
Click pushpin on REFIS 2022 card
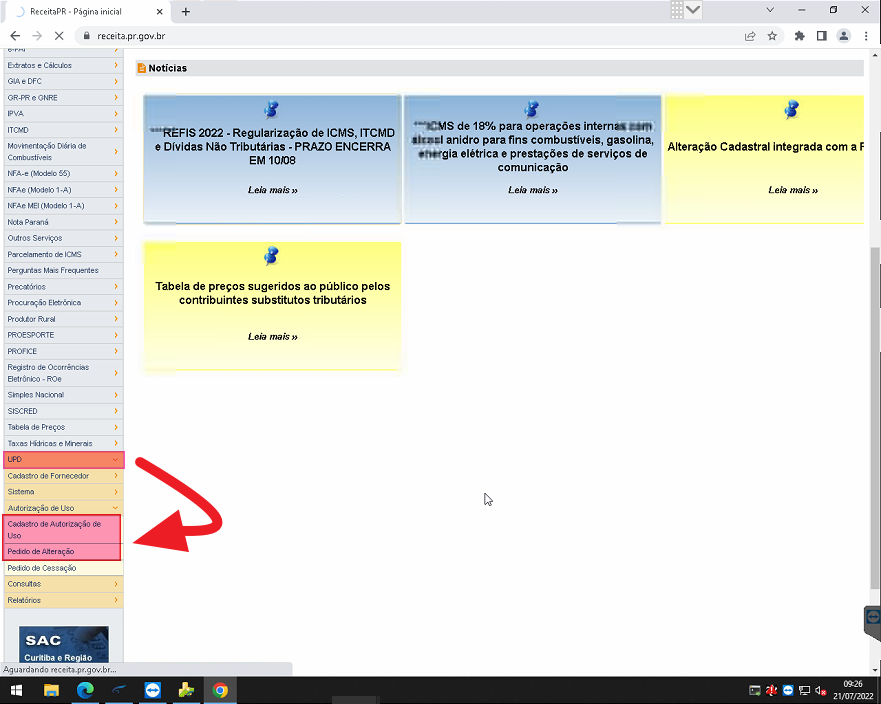[272, 109]
